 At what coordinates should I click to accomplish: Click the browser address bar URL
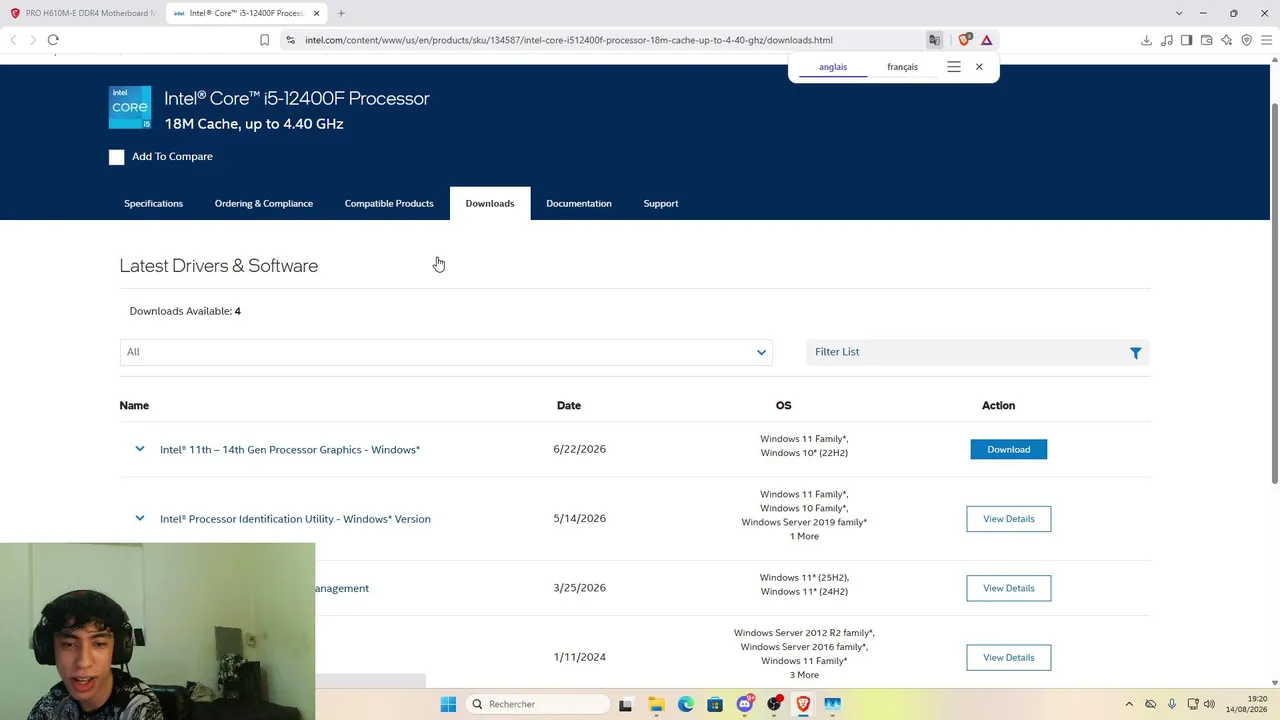(569, 40)
